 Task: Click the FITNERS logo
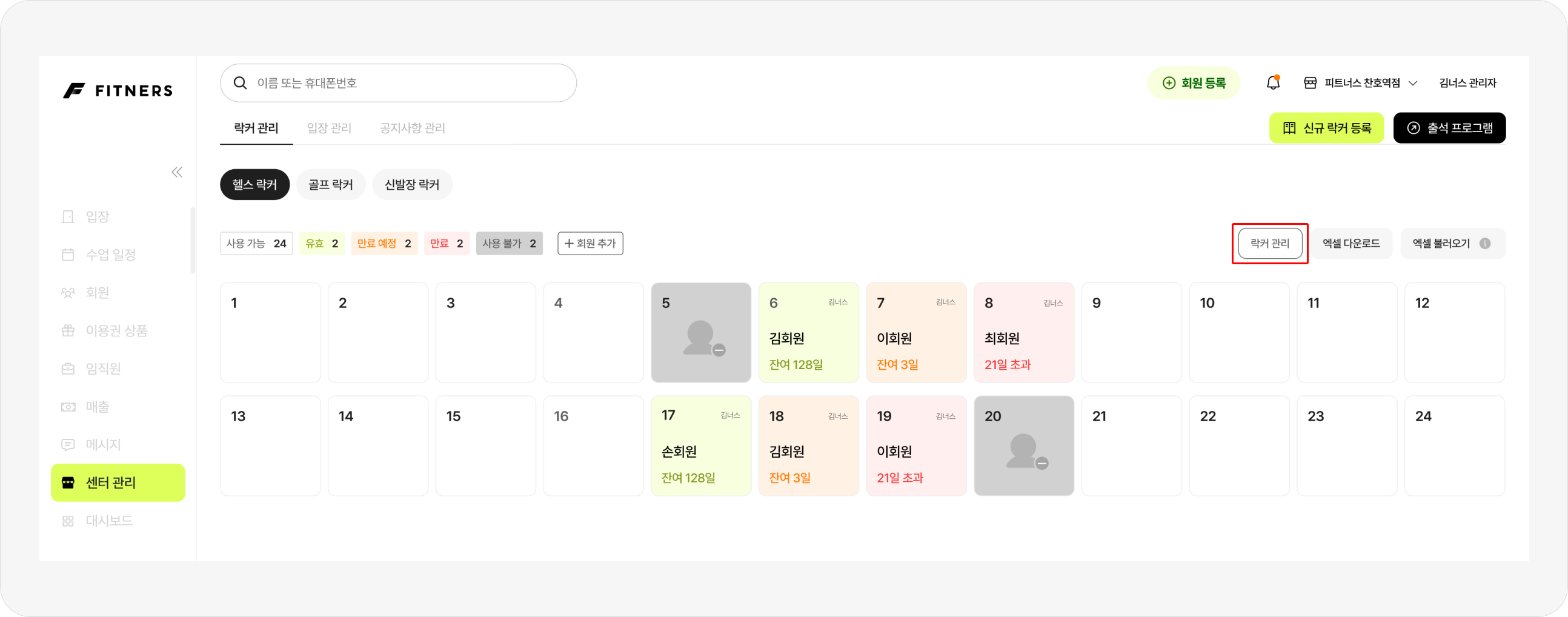tap(118, 91)
